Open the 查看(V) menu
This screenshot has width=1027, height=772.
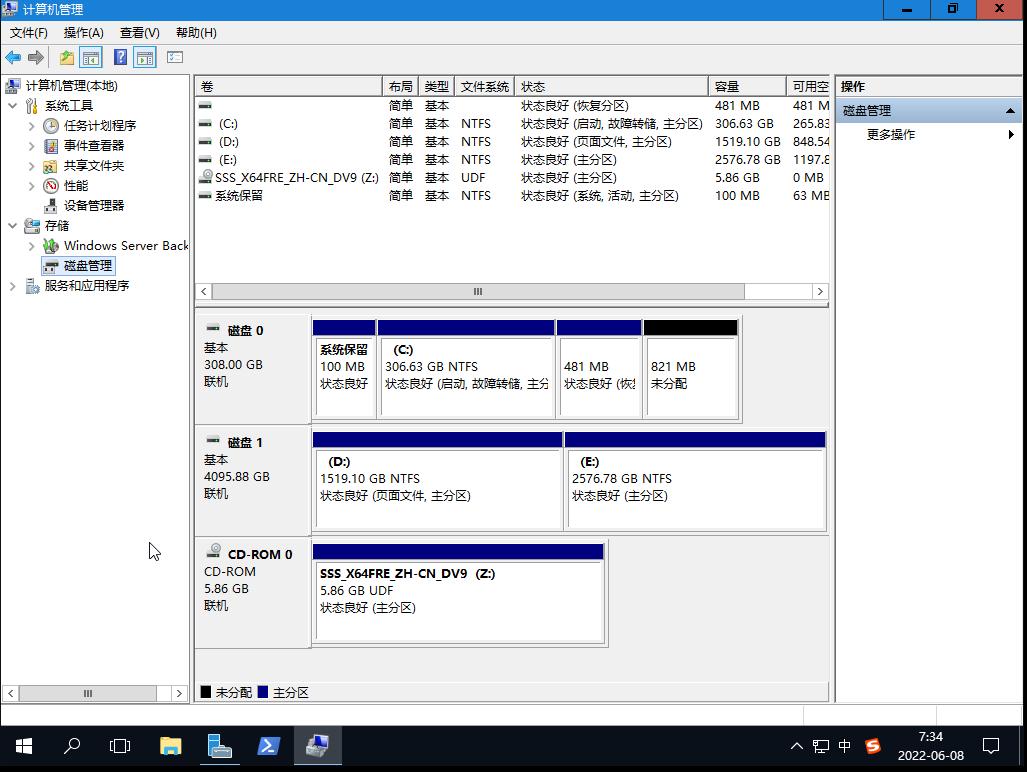click(x=138, y=32)
